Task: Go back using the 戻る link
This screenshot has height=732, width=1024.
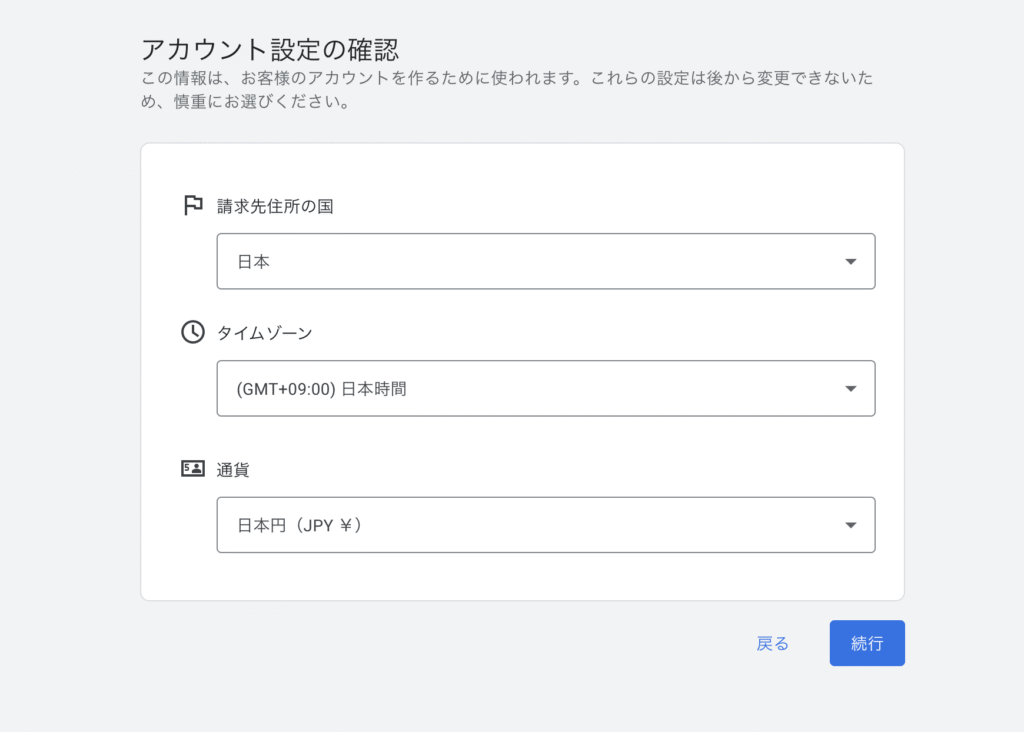Action: tap(772, 644)
